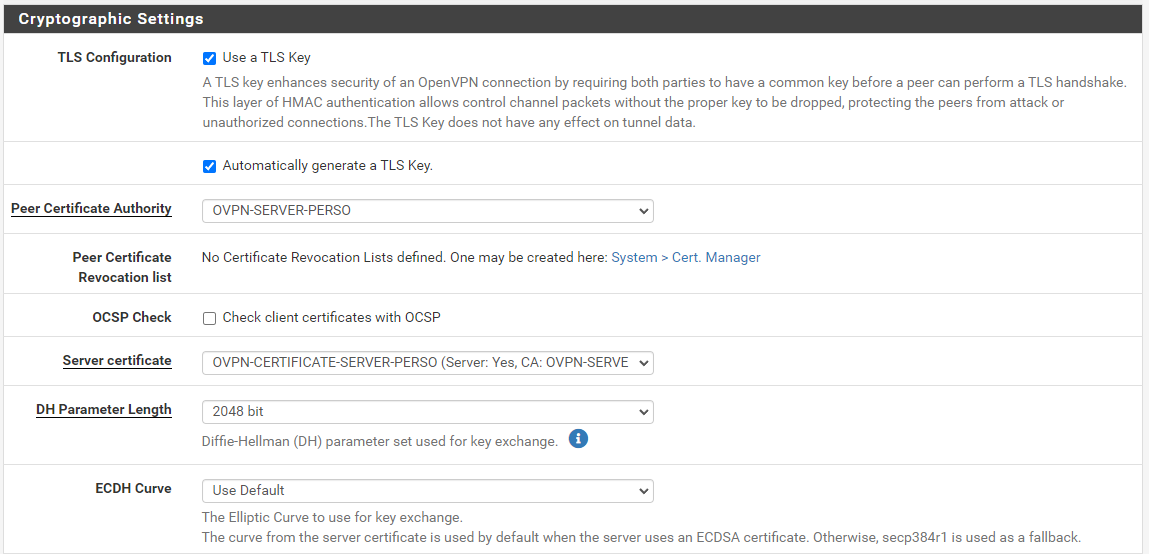Click the TLS key HMAC authentication help paragraph
Viewport: 1149px width, 554px height.
tap(664, 103)
